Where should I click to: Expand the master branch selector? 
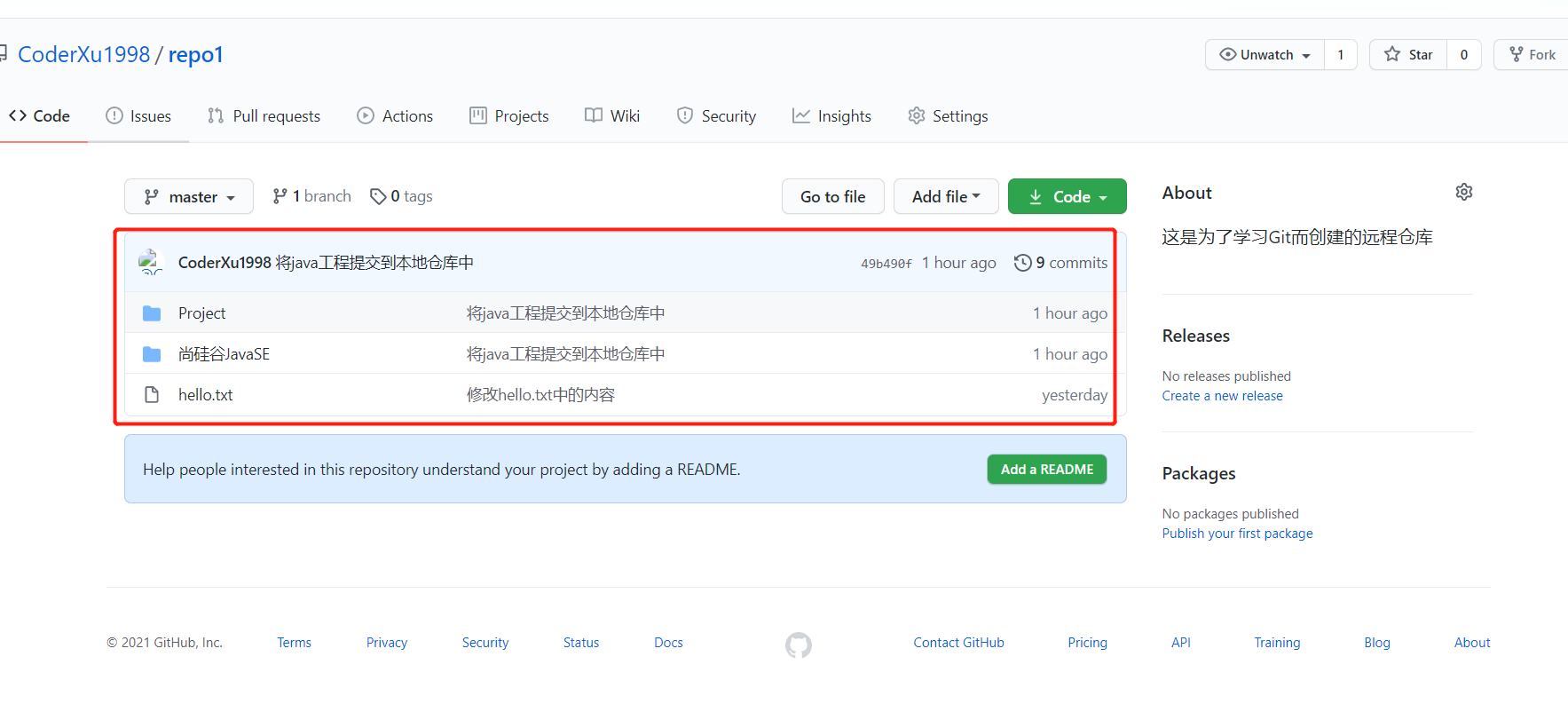(189, 196)
